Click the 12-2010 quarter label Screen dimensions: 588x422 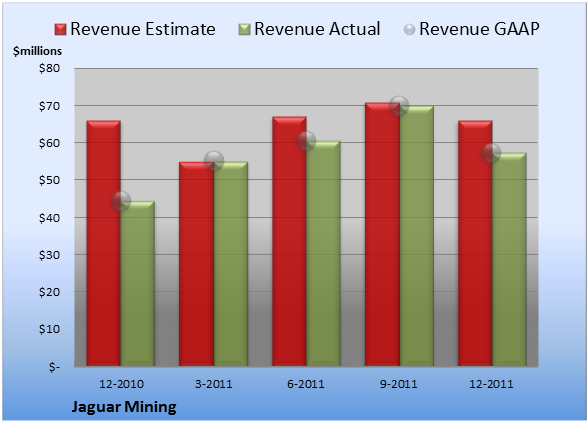point(121,384)
